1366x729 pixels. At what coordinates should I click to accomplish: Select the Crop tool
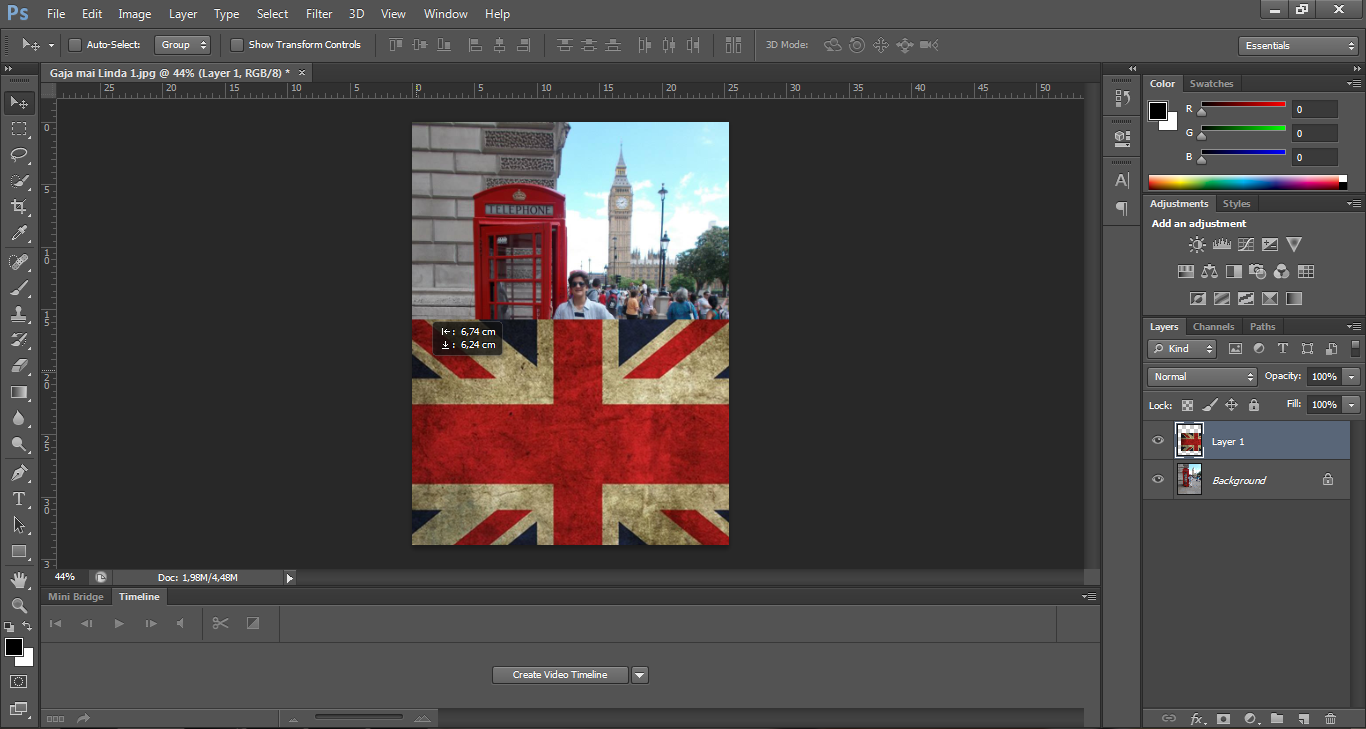pyautogui.click(x=19, y=207)
